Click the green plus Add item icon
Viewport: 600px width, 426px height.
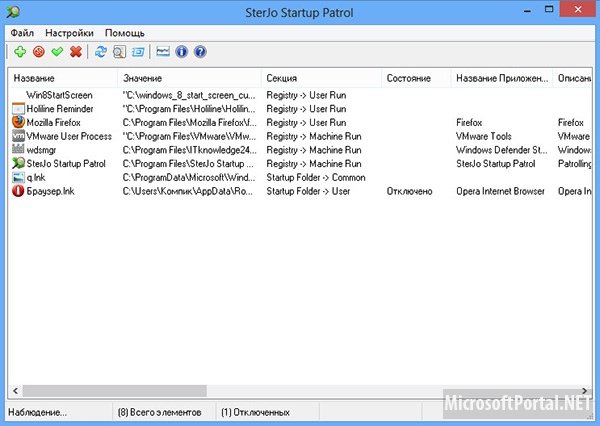point(20,52)
